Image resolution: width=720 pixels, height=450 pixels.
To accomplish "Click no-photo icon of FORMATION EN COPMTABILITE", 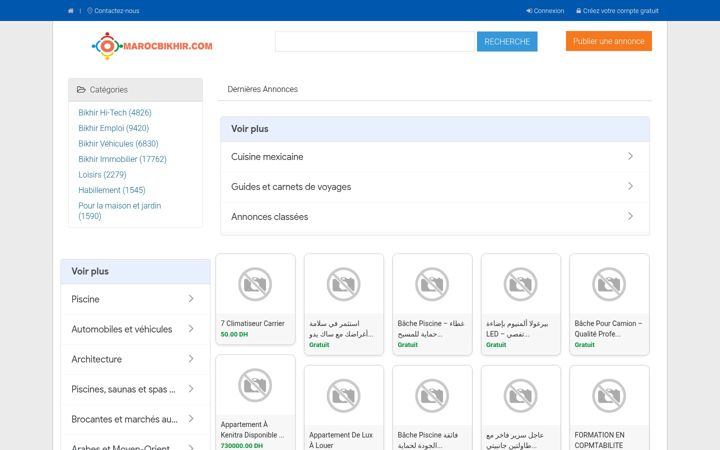I will click(x=609, y=396).
